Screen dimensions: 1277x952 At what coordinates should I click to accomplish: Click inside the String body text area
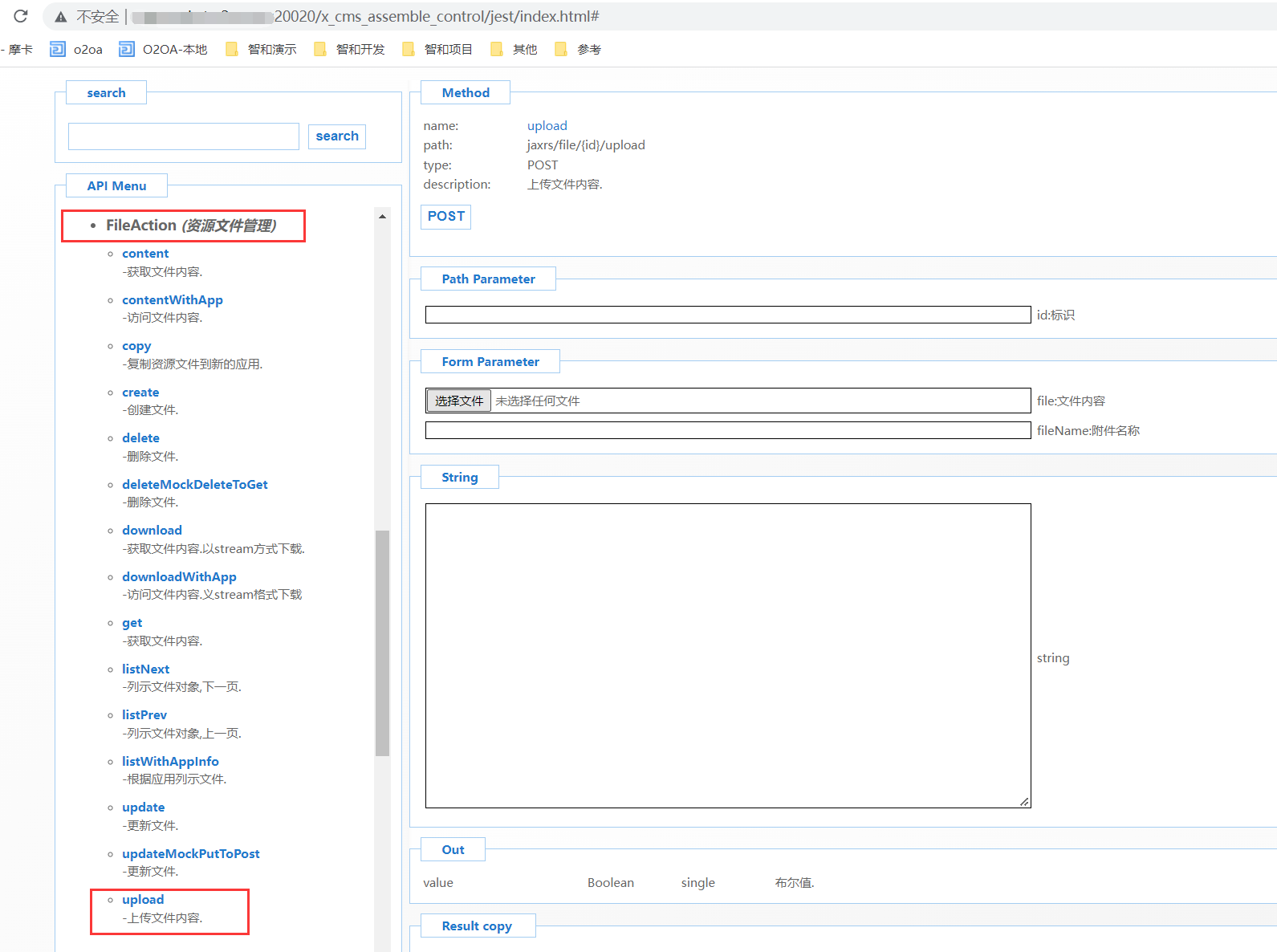[727, 655]
